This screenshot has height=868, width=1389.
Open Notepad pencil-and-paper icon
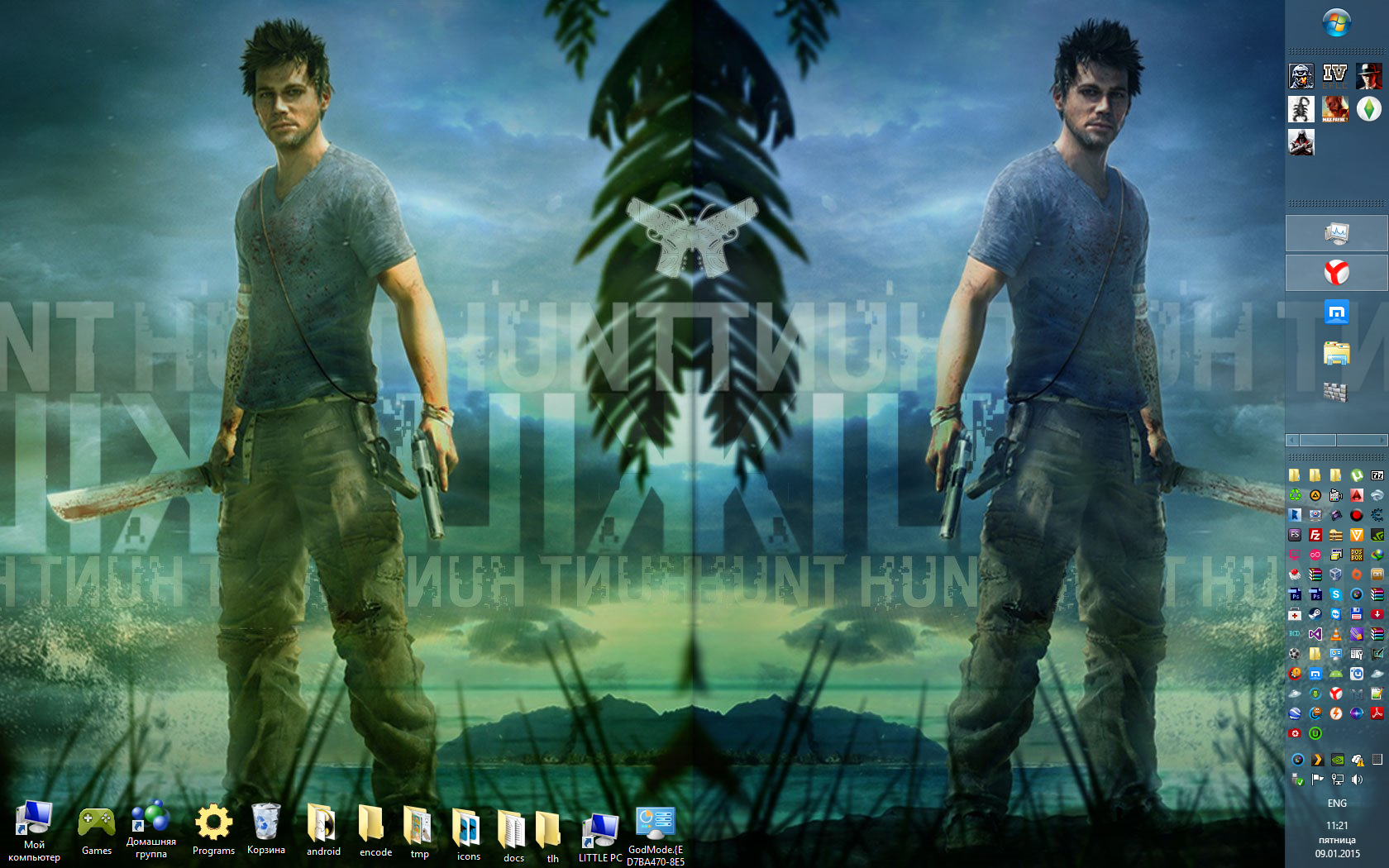coord(1377,694)
